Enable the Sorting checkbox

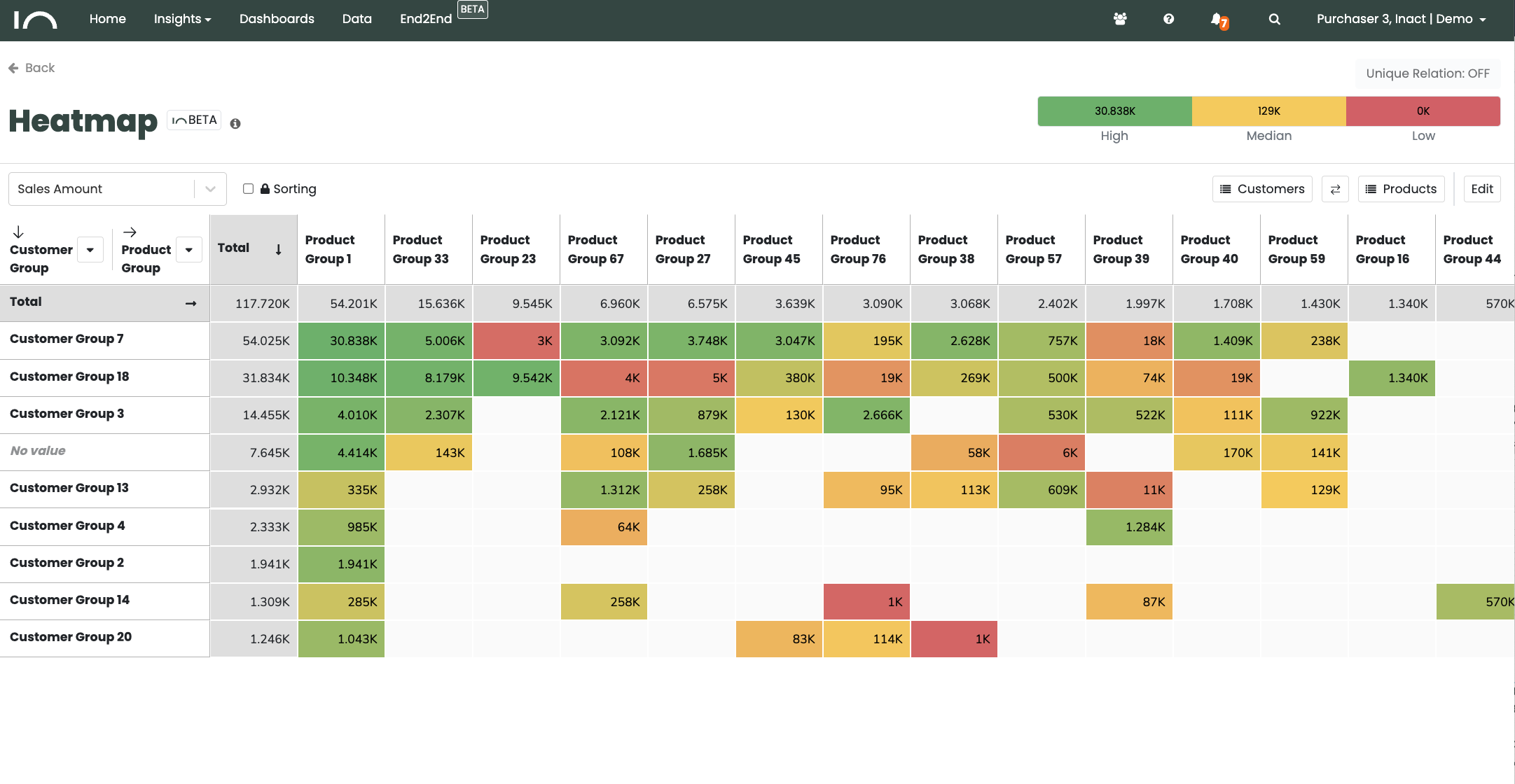tap(248, 188)
